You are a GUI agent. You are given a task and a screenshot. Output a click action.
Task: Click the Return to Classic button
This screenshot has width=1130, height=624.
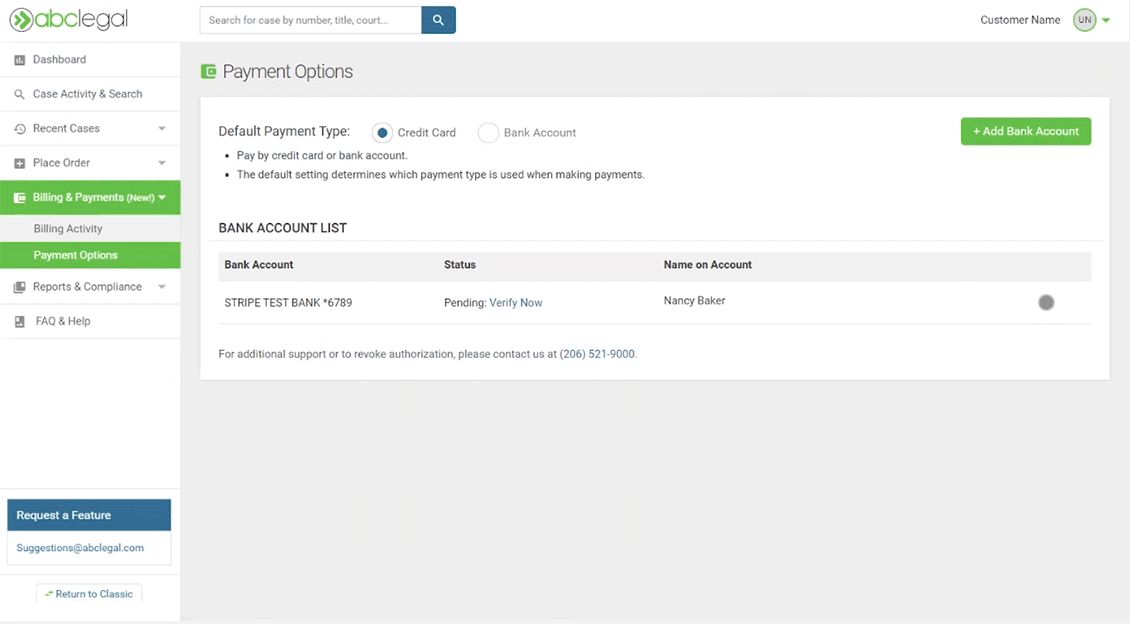[89, 594]
